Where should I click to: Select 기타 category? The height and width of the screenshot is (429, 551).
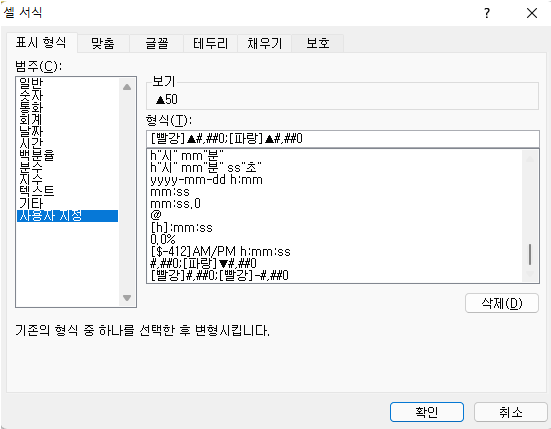tap(67, 203)
